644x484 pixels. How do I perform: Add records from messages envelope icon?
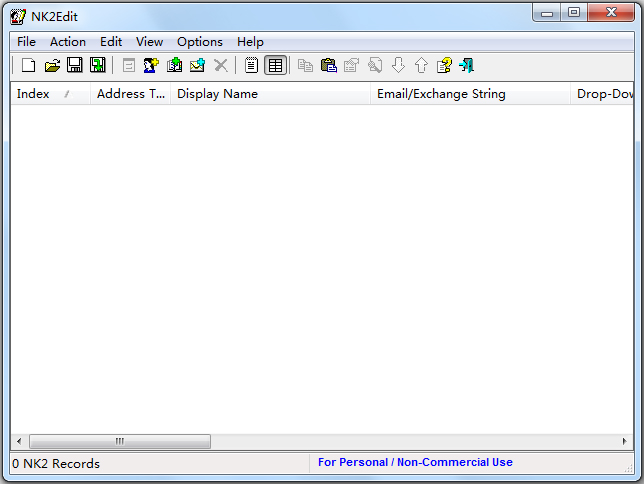click(x=198, y=65)
